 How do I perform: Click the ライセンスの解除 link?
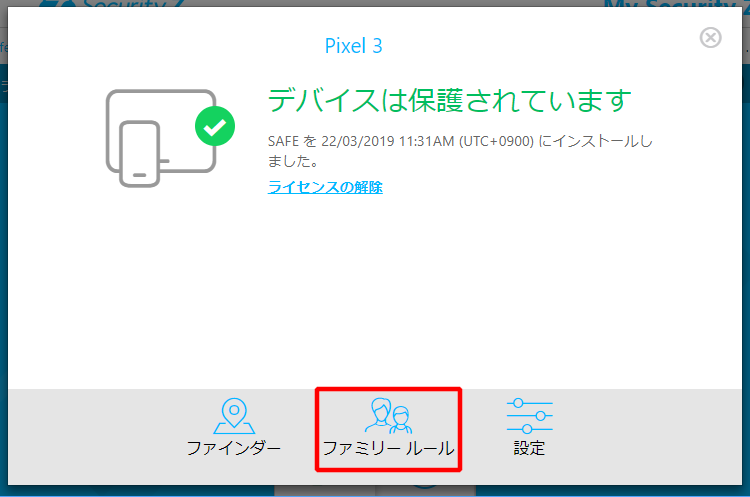[325, 187]
